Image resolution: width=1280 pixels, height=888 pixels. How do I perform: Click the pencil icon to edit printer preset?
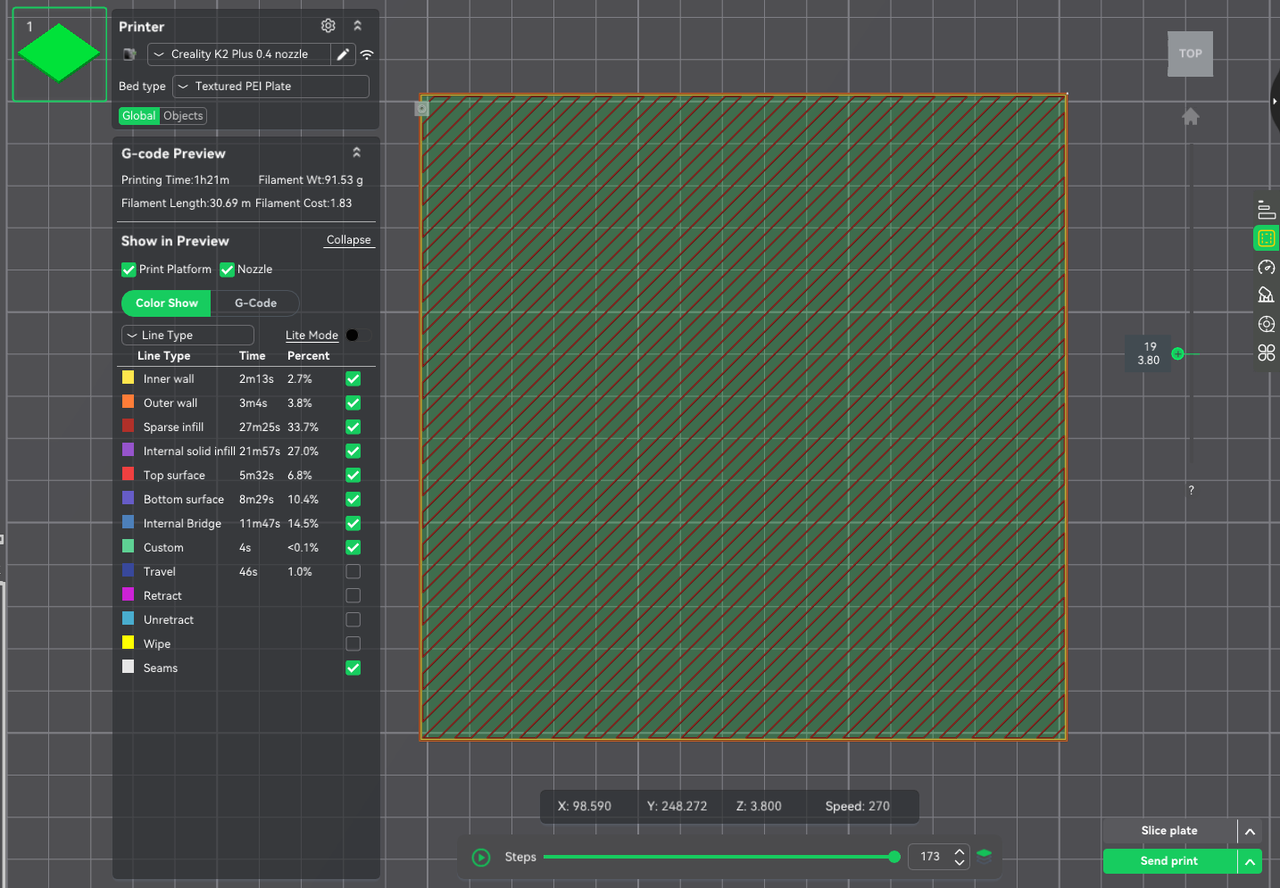343,54
